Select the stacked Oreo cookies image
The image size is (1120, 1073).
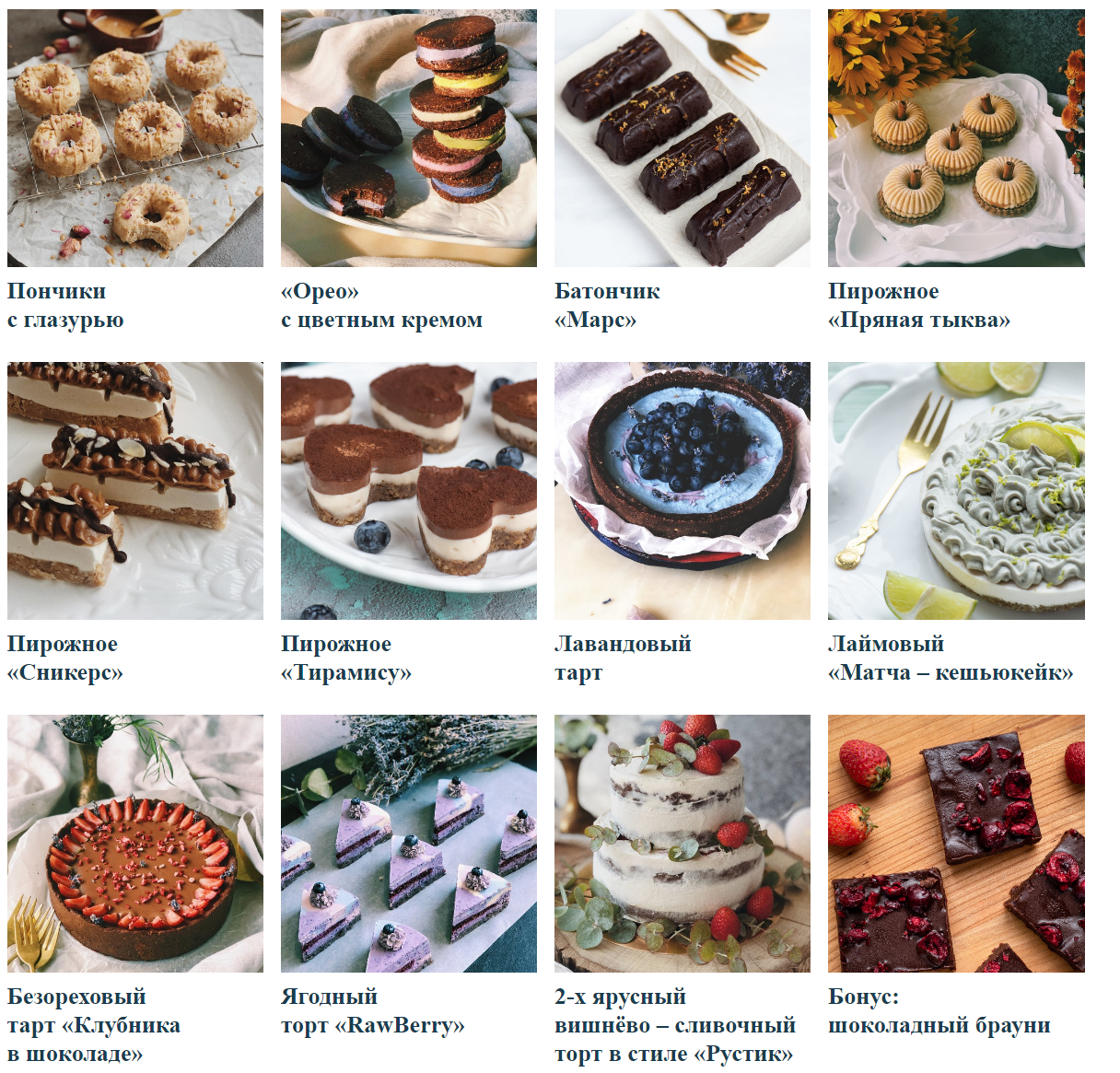click(409, 138)
